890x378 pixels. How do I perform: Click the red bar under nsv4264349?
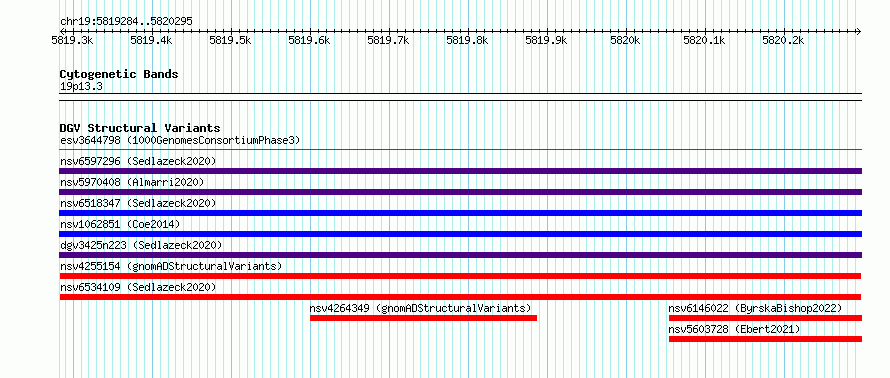click(423, 318)
